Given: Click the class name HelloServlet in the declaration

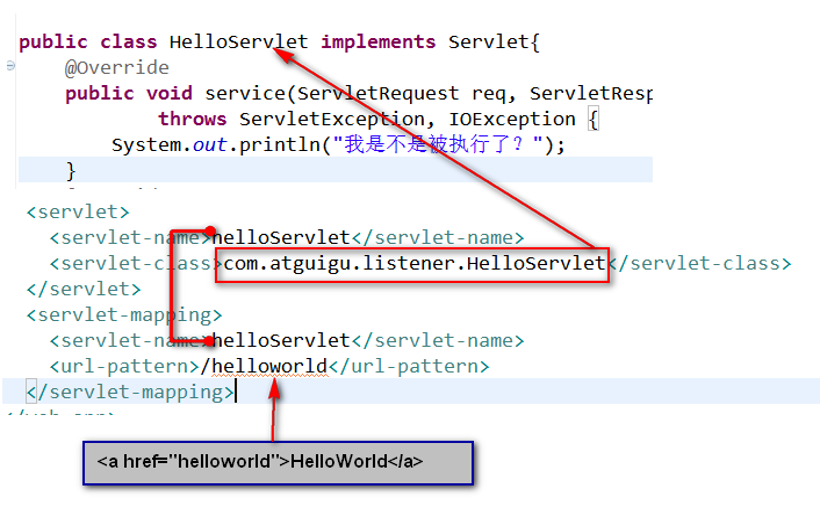Looking at the screenshot, I should 238,42.
